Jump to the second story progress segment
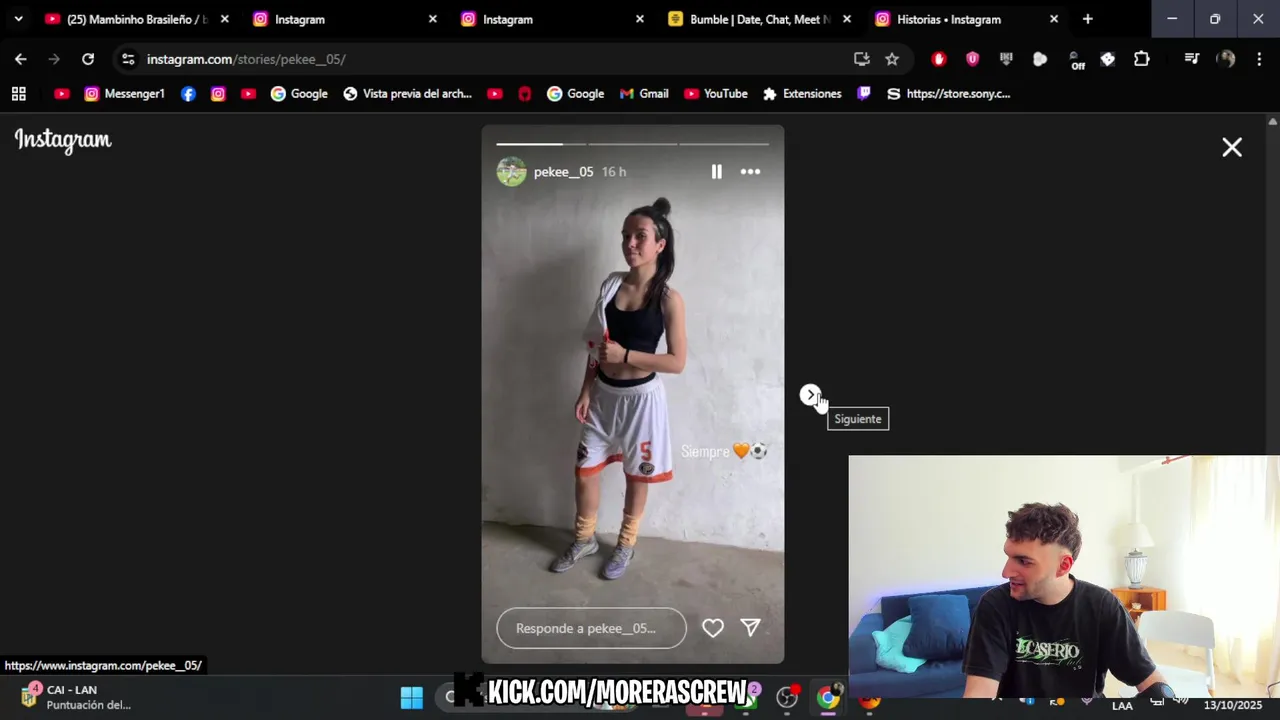 coord(632,144)
